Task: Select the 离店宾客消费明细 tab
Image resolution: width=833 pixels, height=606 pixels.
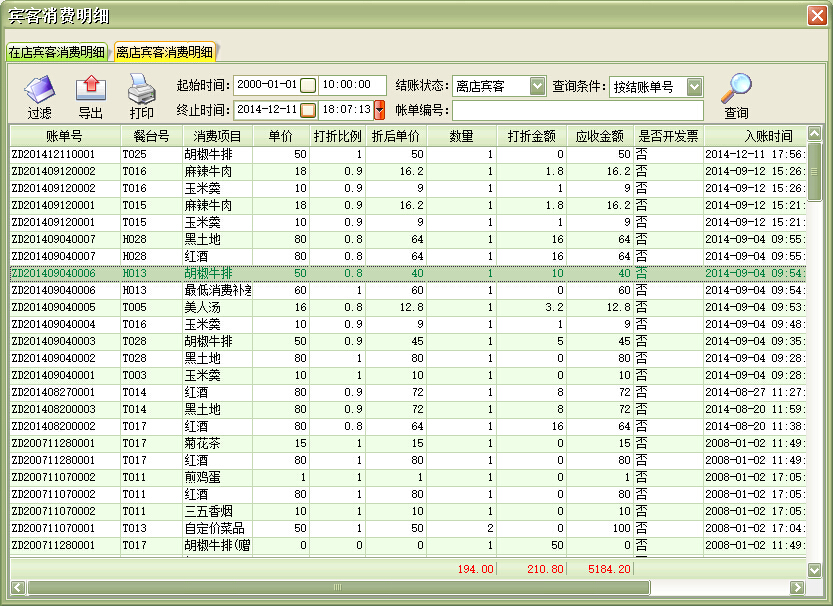Action: click(x=164, y=52)
